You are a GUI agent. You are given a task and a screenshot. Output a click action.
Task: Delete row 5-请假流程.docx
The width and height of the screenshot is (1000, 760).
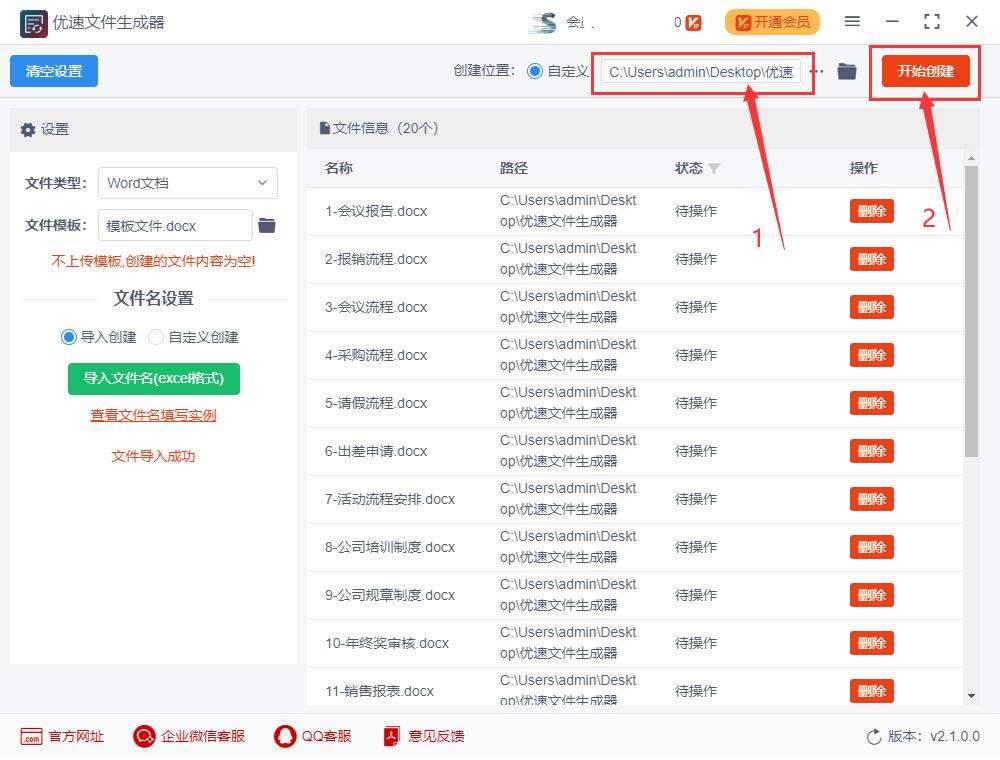871,403
